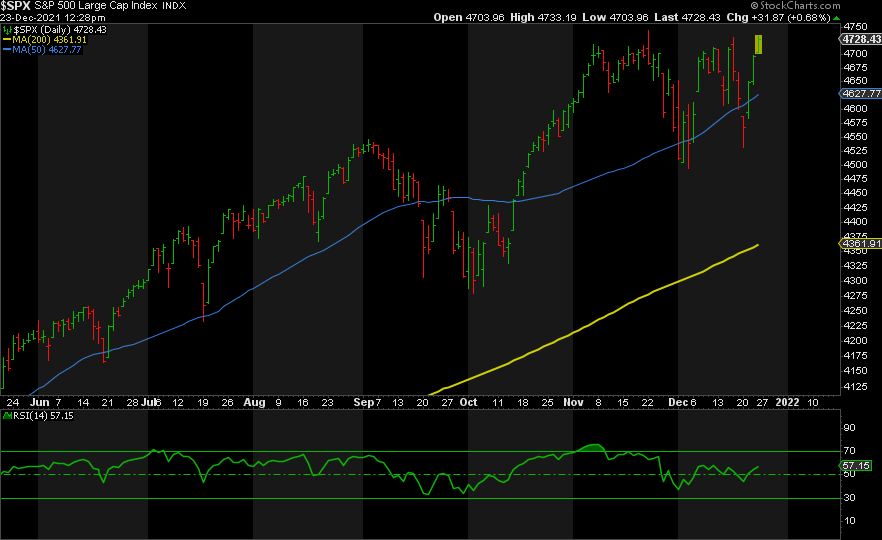Click the 'MA(200) 4361.91' legend text
This screenshot has width=882, height=540.
point(50,40)
